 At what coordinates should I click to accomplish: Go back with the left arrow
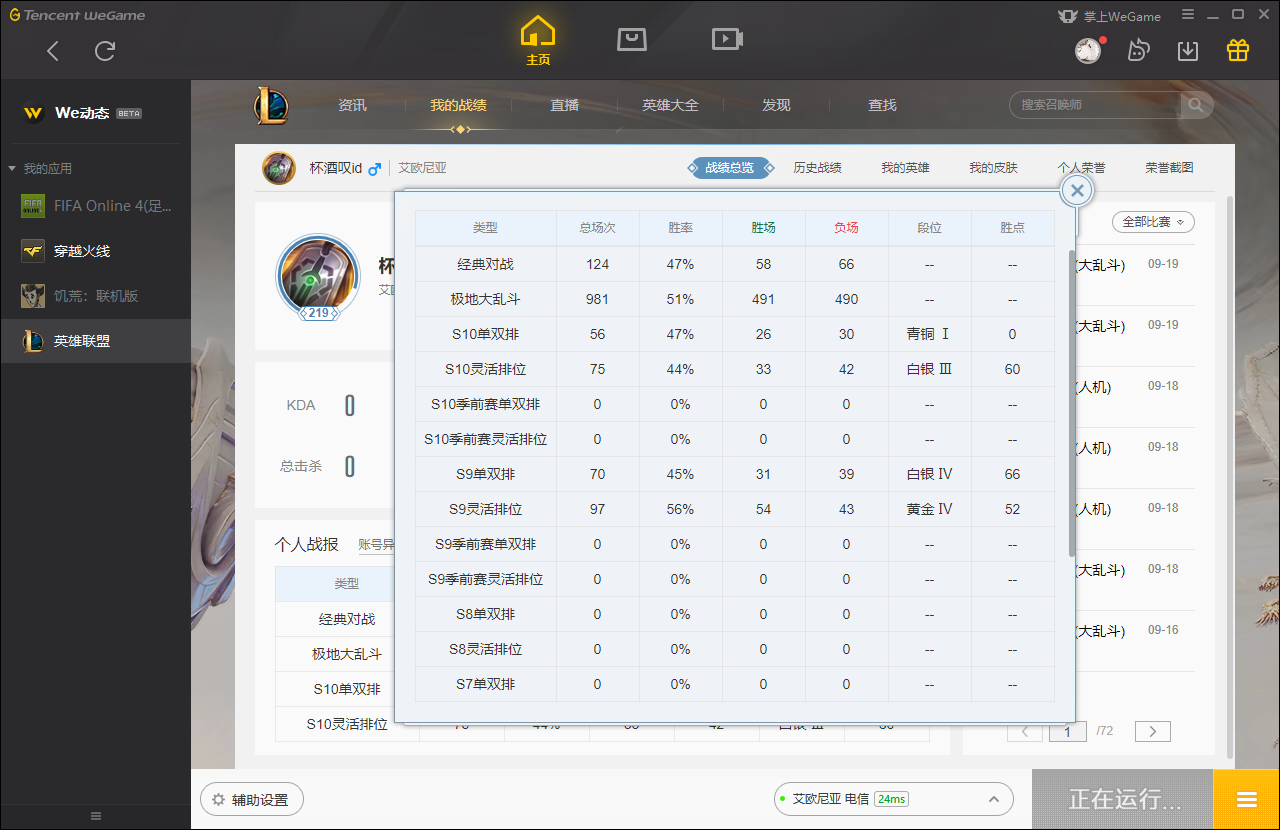(x=54, y=51)
